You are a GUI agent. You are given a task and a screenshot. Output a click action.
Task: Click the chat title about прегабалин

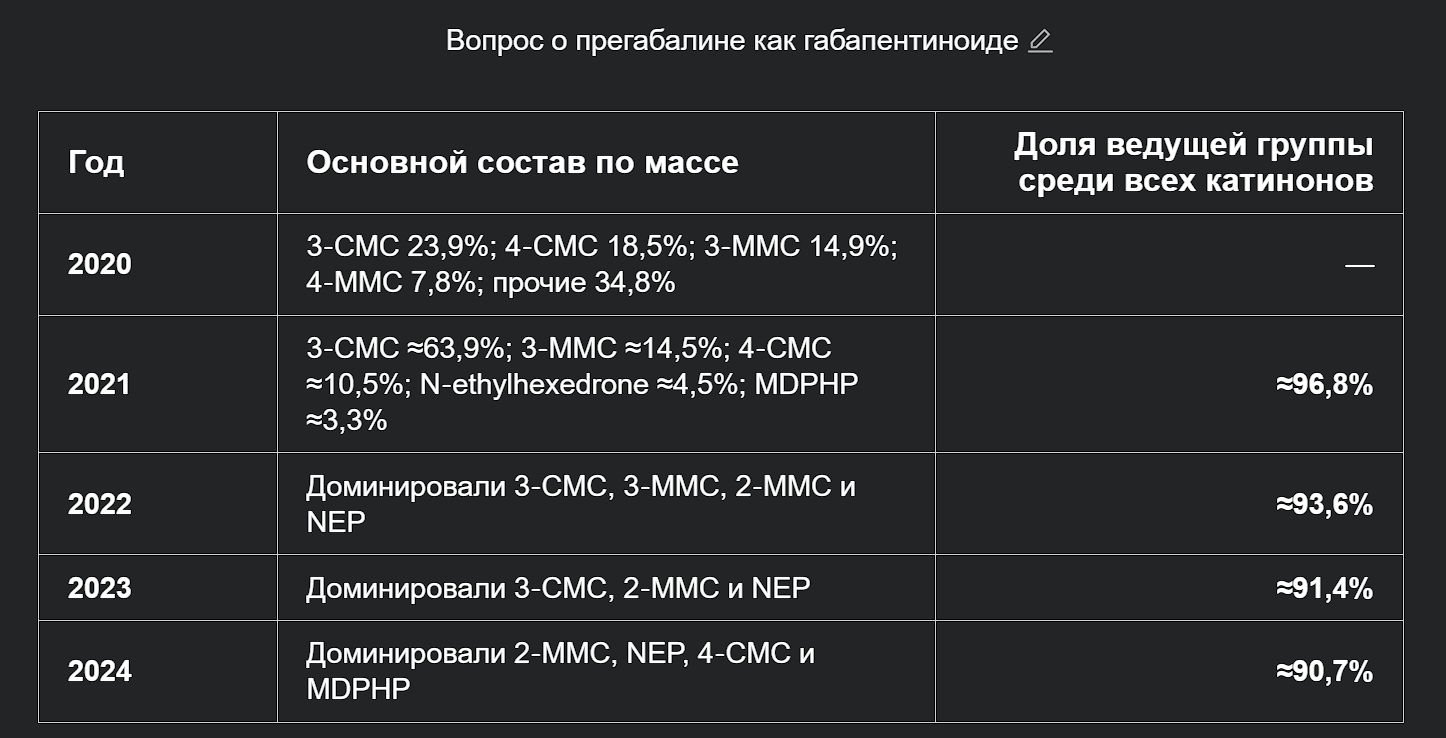click(732, 41)
